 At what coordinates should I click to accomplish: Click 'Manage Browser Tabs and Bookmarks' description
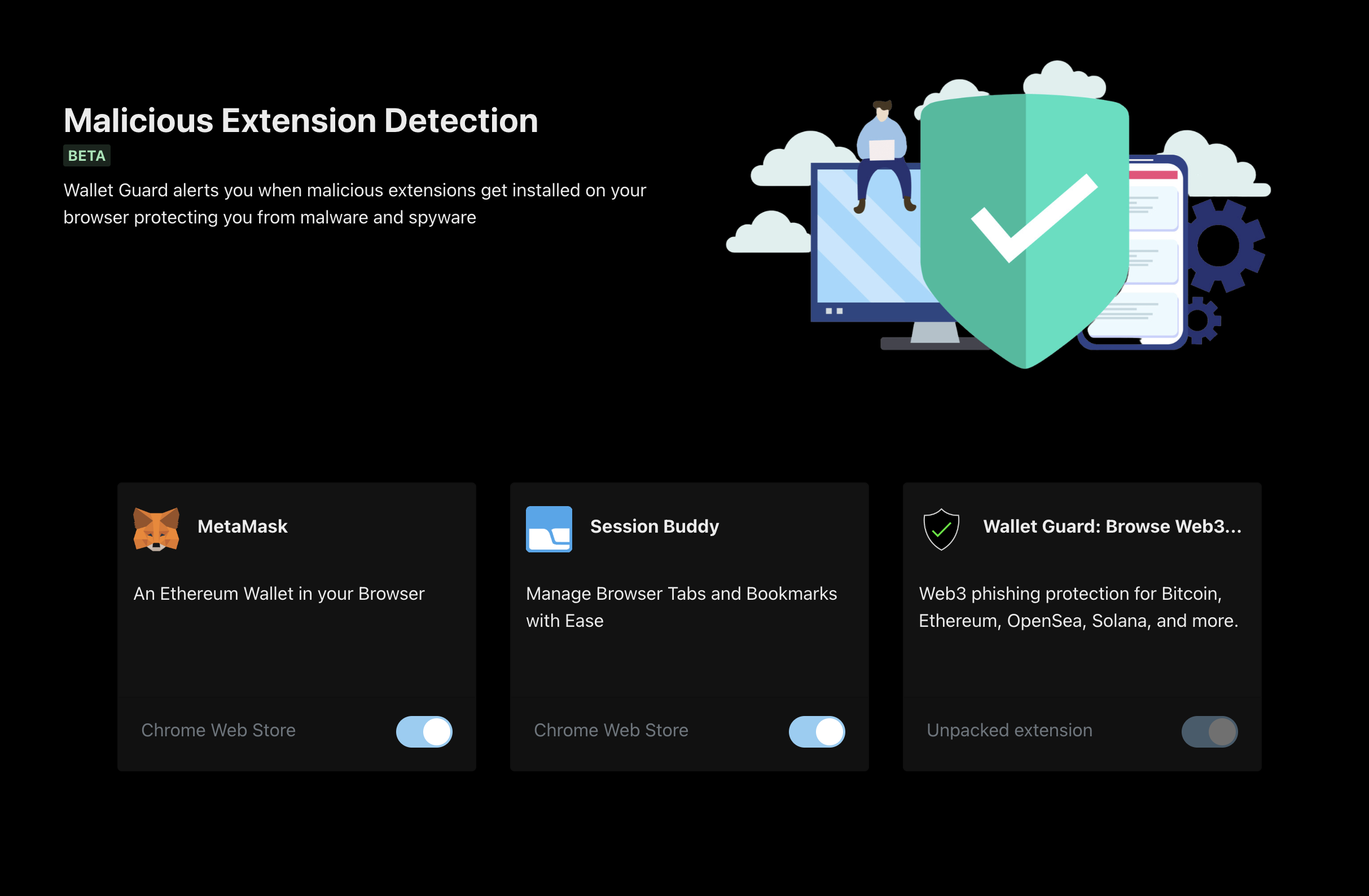[x=682, y=607]
